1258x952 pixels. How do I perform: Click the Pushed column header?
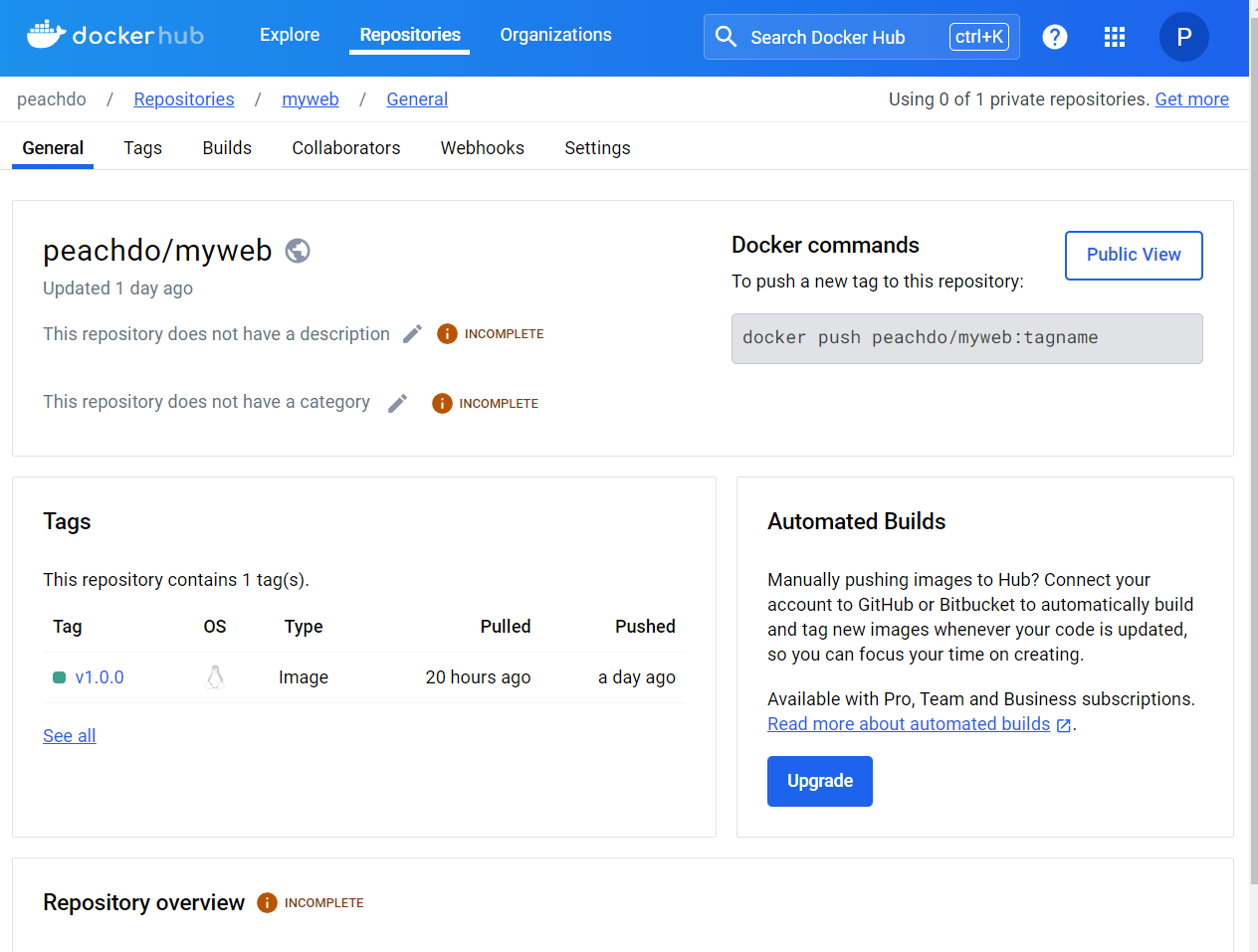645,627
